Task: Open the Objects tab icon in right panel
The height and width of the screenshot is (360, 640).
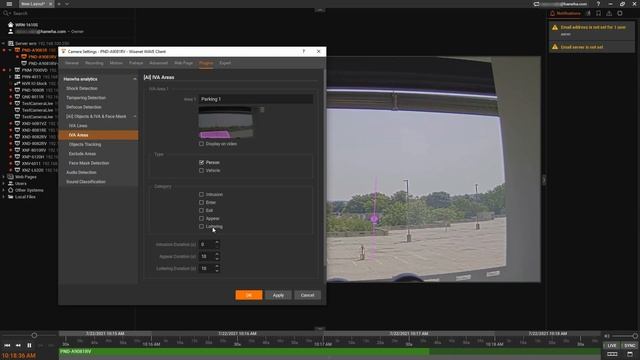Action: (620, 13)
